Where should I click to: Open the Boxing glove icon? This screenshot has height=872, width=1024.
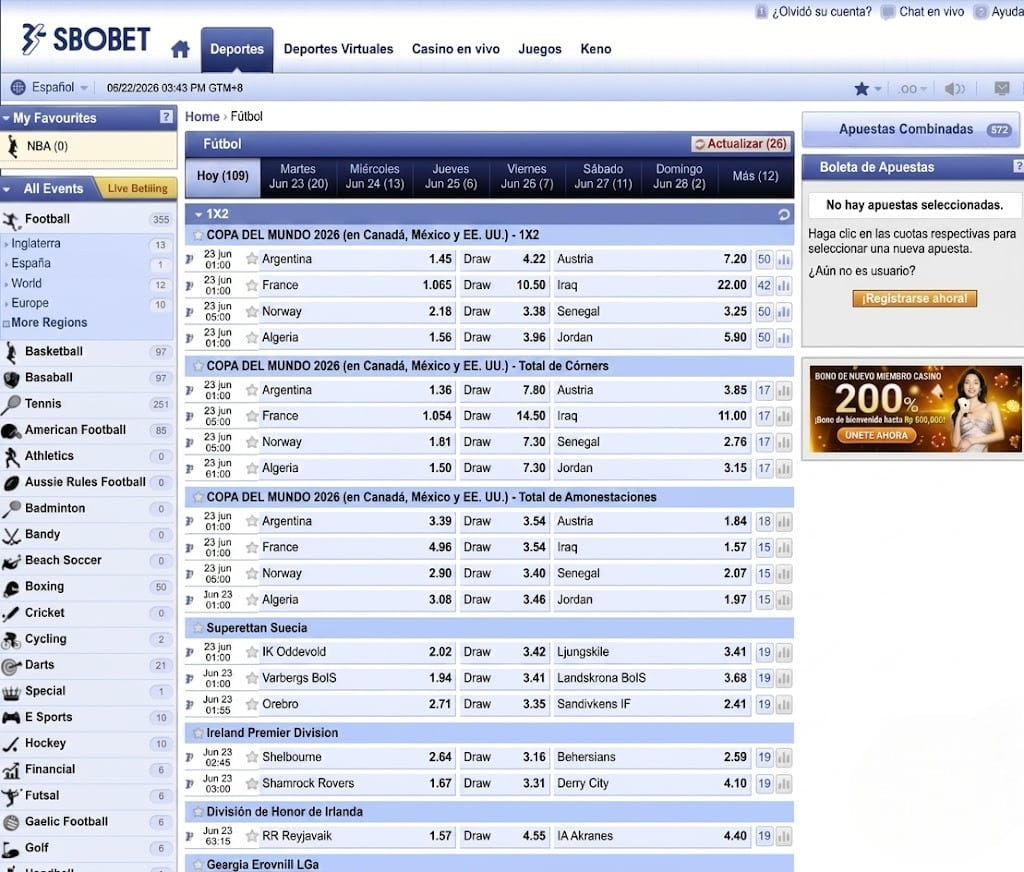tap(11, 588)
